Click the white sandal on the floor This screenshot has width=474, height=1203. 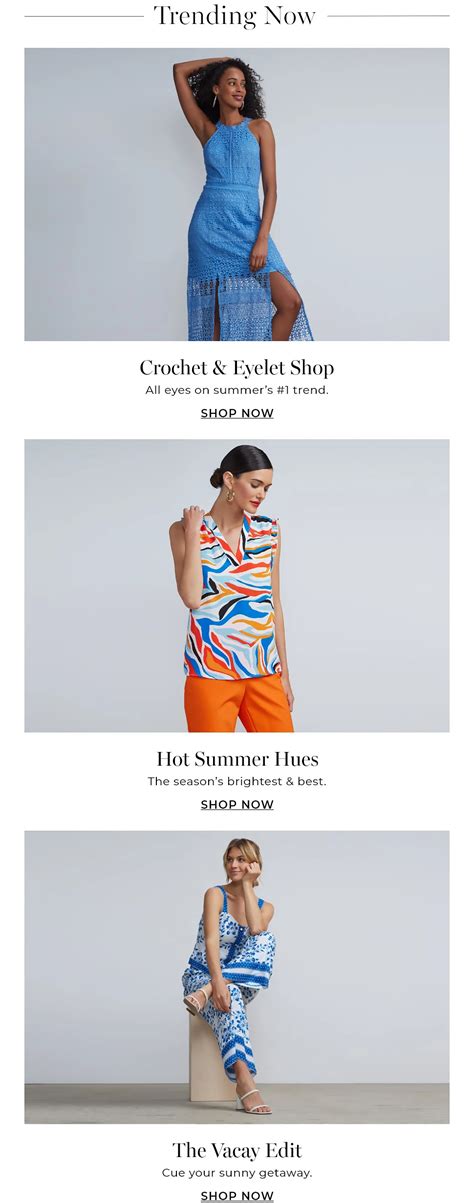coord(254,1102)
